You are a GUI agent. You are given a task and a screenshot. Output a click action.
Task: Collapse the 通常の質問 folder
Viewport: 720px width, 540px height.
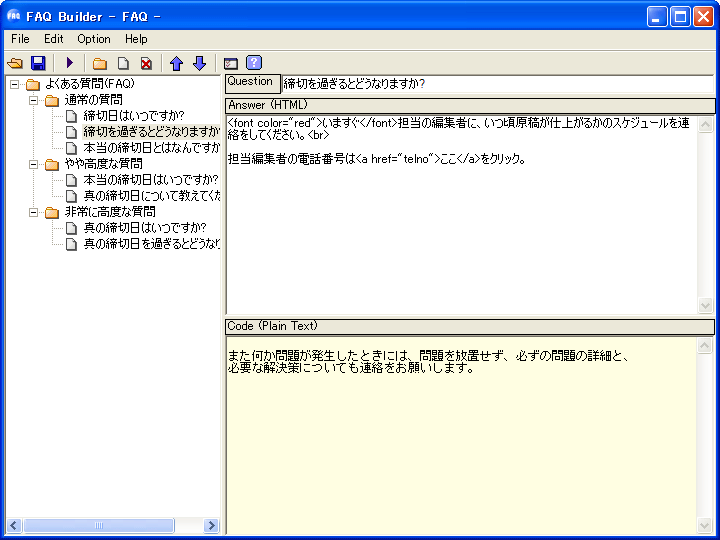pos(33,100)
